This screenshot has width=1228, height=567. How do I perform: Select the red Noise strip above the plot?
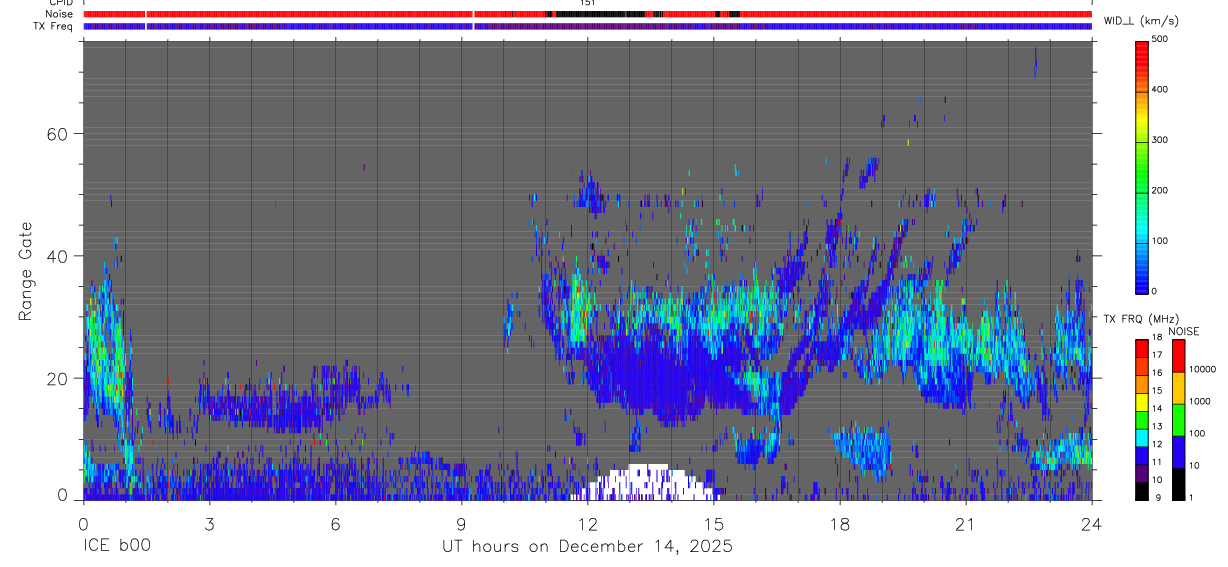[x=587, y=14]
